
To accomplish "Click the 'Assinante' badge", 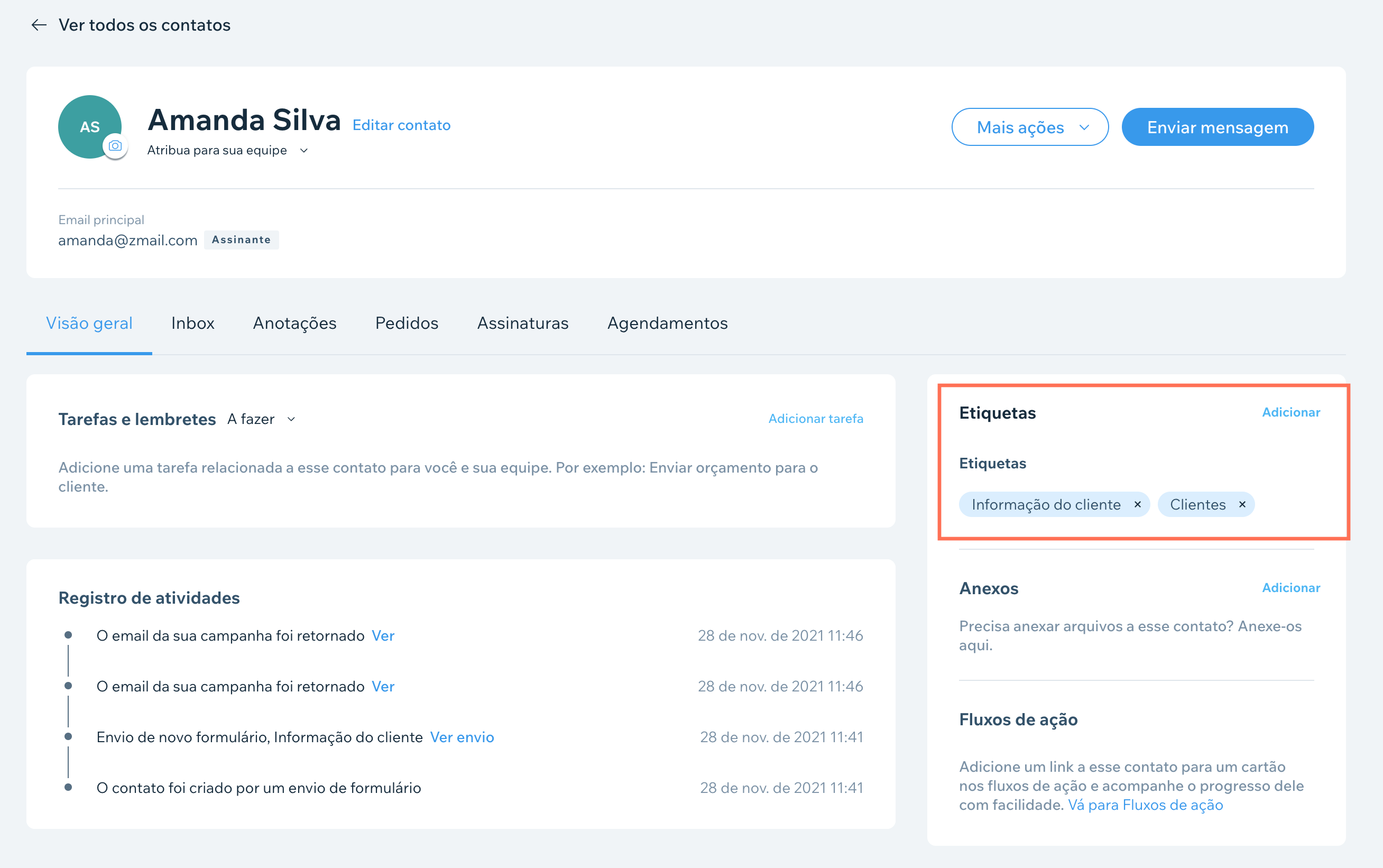I will point(241,240).
